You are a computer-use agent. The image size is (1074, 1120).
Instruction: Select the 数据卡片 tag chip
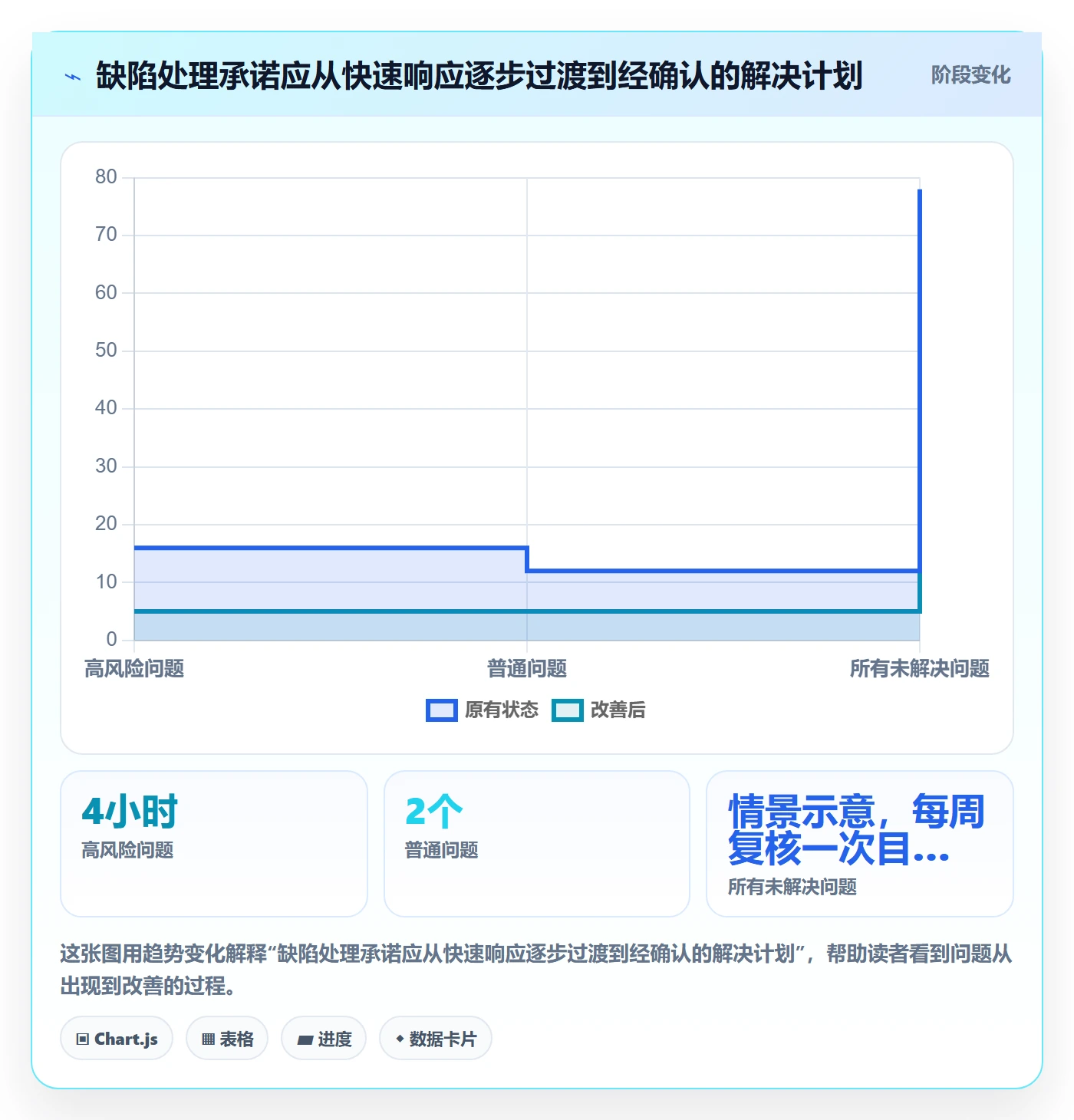click(x=436, y=1039)
